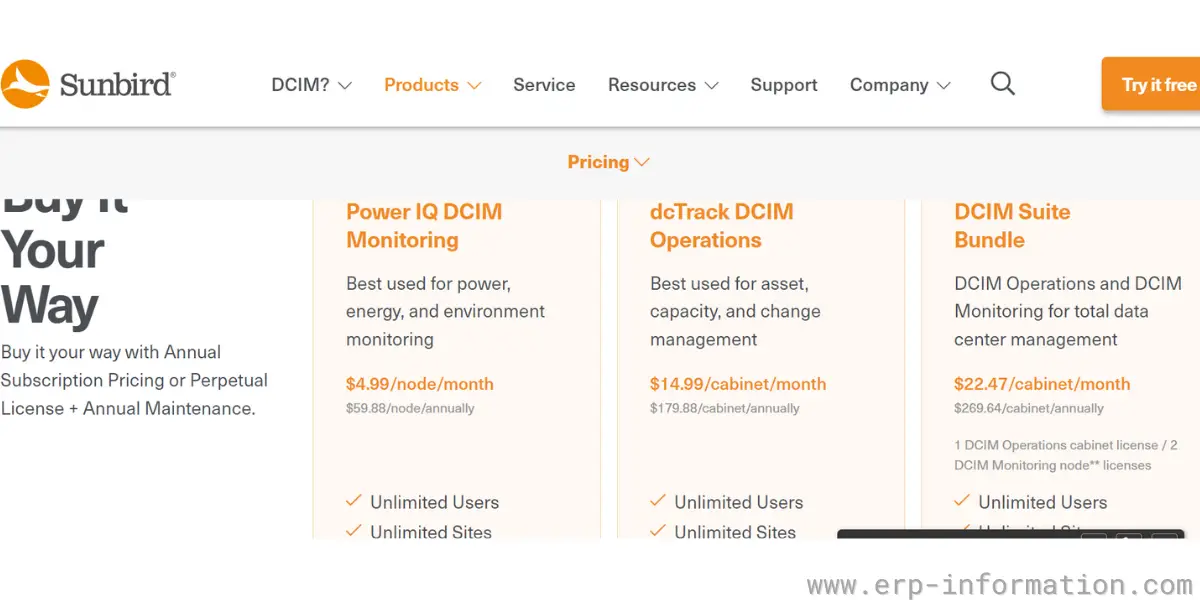
Task: Click Unlimited Sites checkmark under dcTrack
Action: (x=658, y=531)
